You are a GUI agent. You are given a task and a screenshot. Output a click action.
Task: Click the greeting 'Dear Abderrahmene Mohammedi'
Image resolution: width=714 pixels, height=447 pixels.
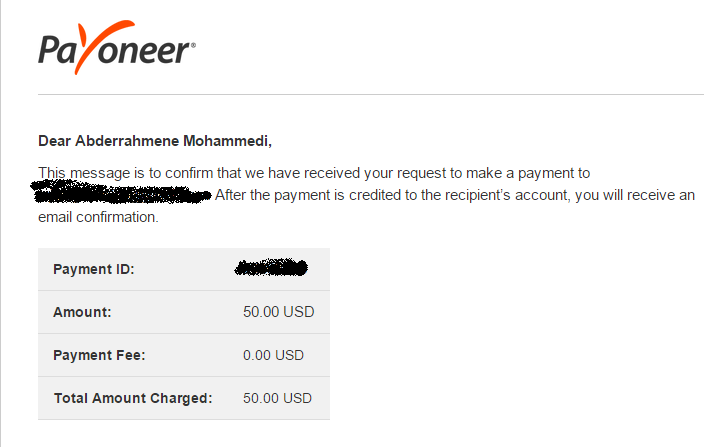tap(155, 141)
